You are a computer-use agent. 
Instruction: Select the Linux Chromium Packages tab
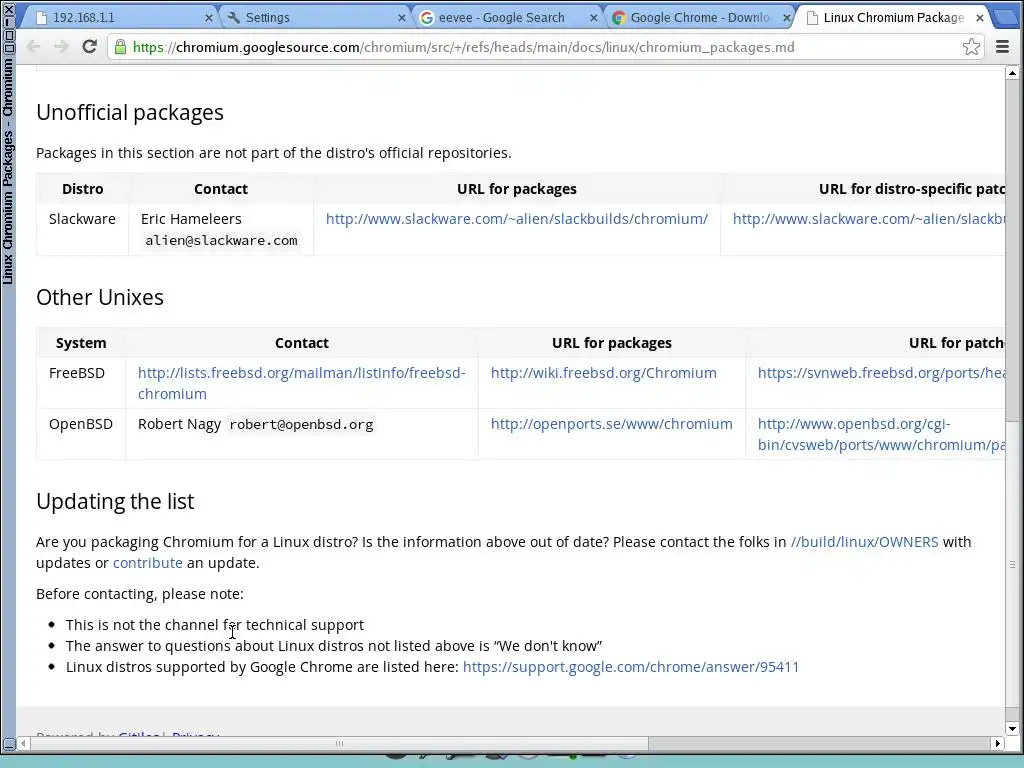pyautogui.click(x=891, y=18)
